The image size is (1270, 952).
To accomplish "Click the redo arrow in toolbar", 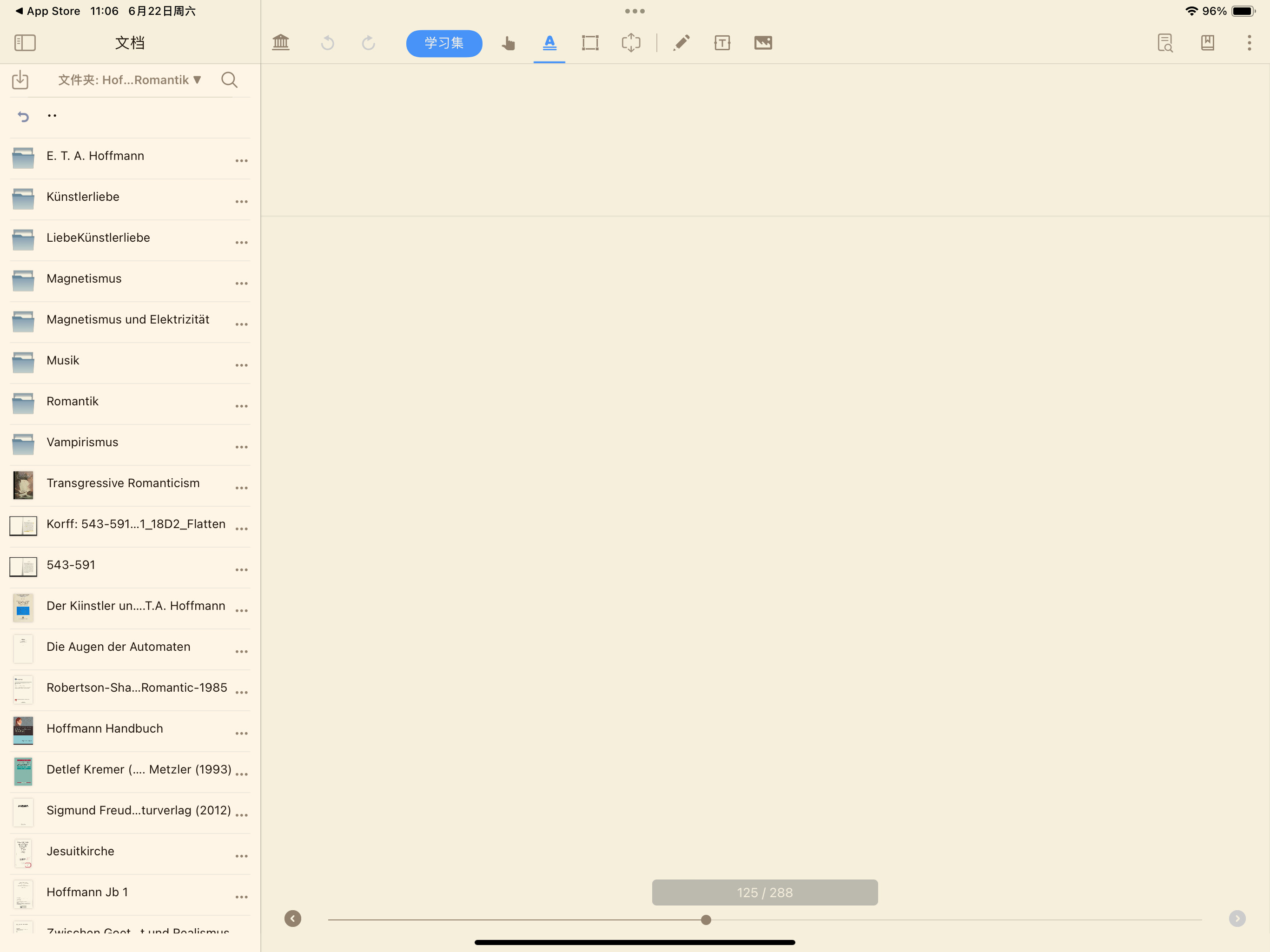I will coord(369,43).
